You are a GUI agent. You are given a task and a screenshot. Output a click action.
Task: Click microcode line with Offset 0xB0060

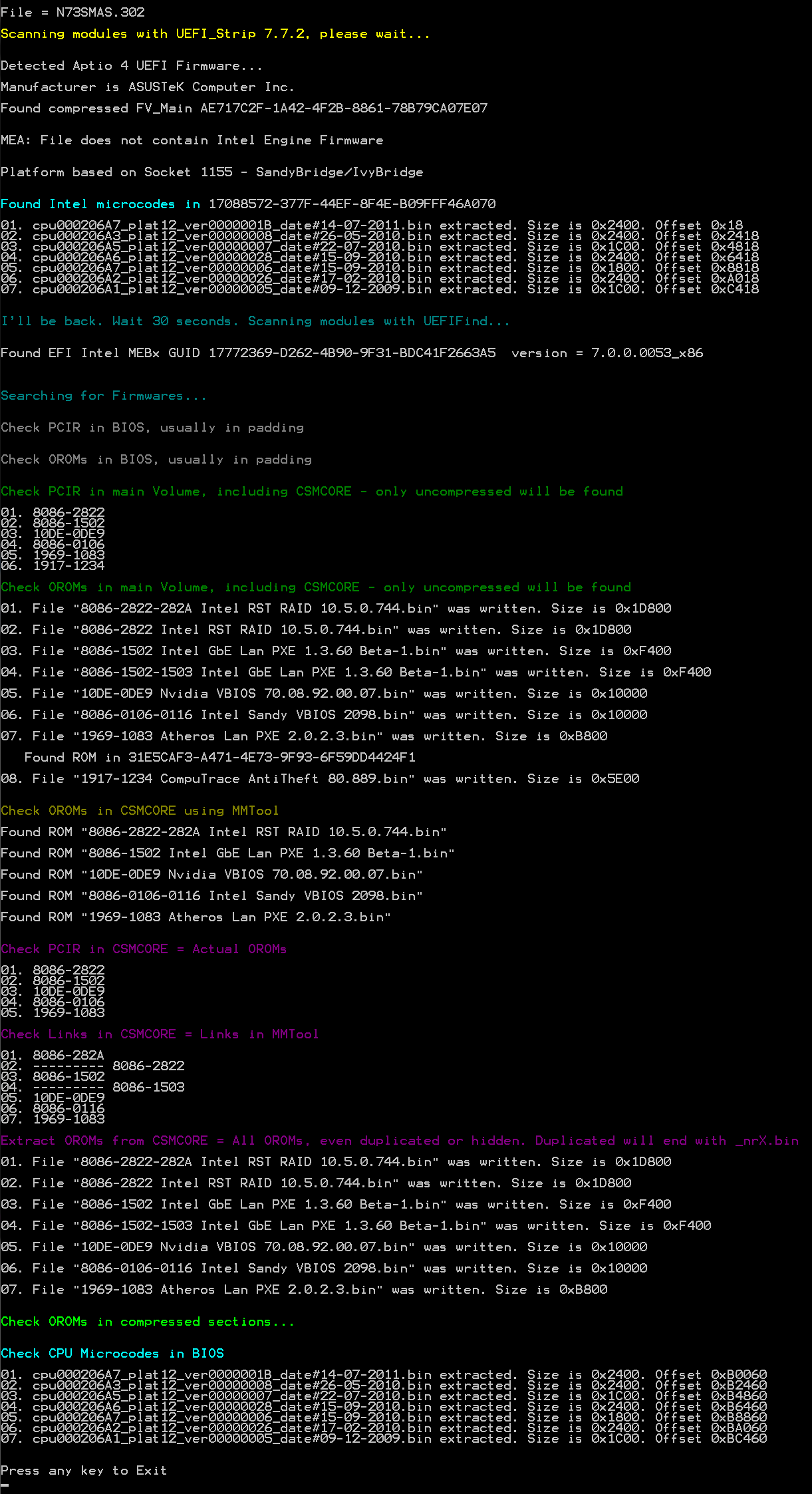[384, 1375]
